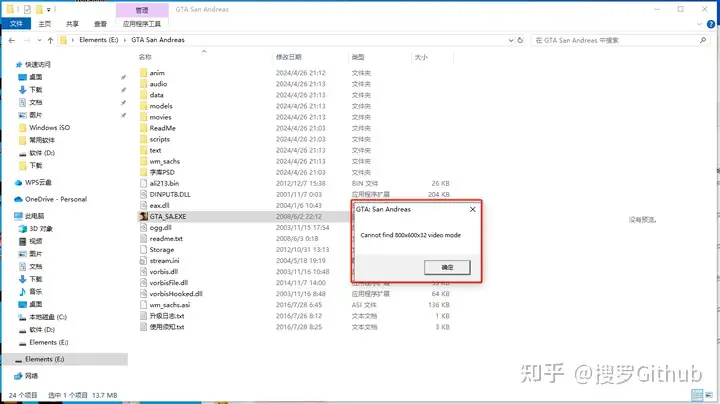This screenshot has width=720, height=404.
Task: Open the address bar history dropdown
Action: [511, 40]
